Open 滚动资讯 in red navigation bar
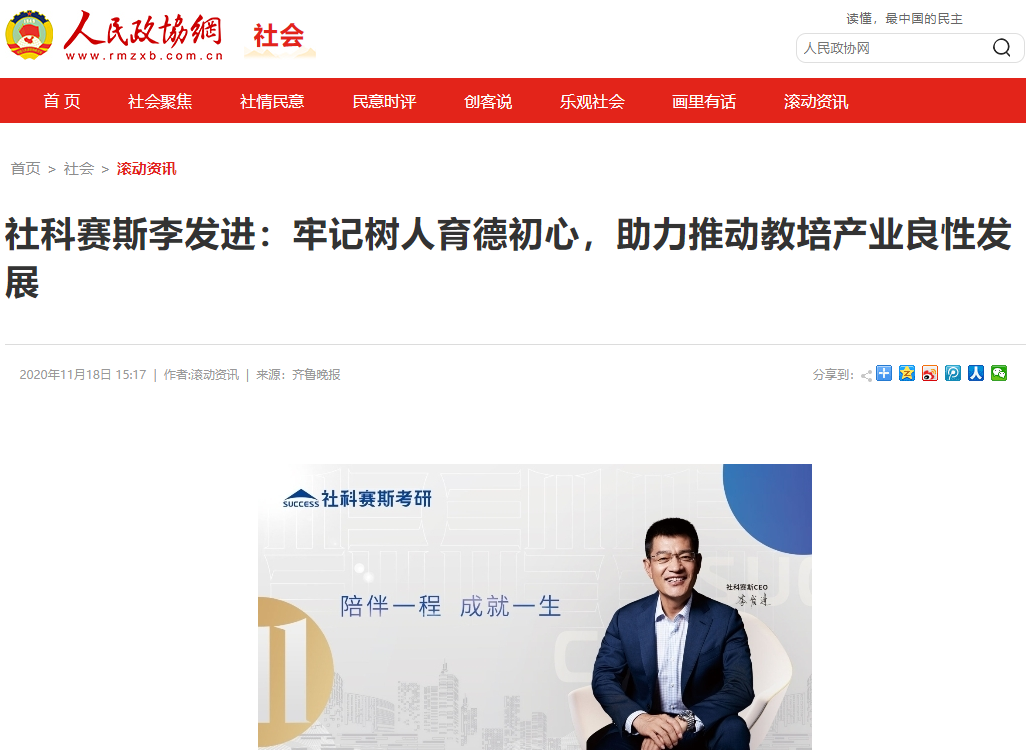Viewport: 1026px width, 754px height. [816, 101]
